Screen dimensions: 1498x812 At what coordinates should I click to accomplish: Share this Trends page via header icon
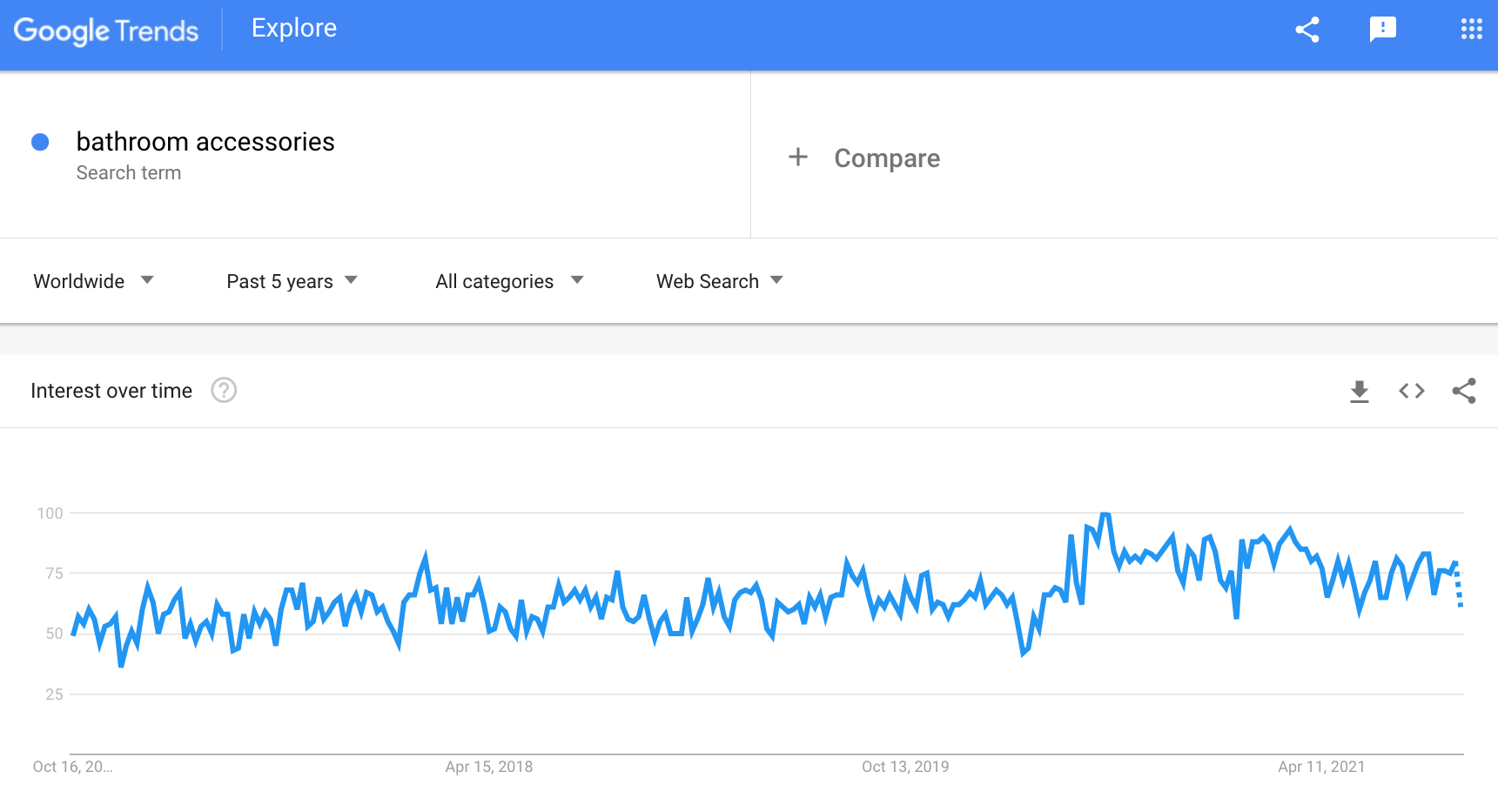click(1307, 30)
